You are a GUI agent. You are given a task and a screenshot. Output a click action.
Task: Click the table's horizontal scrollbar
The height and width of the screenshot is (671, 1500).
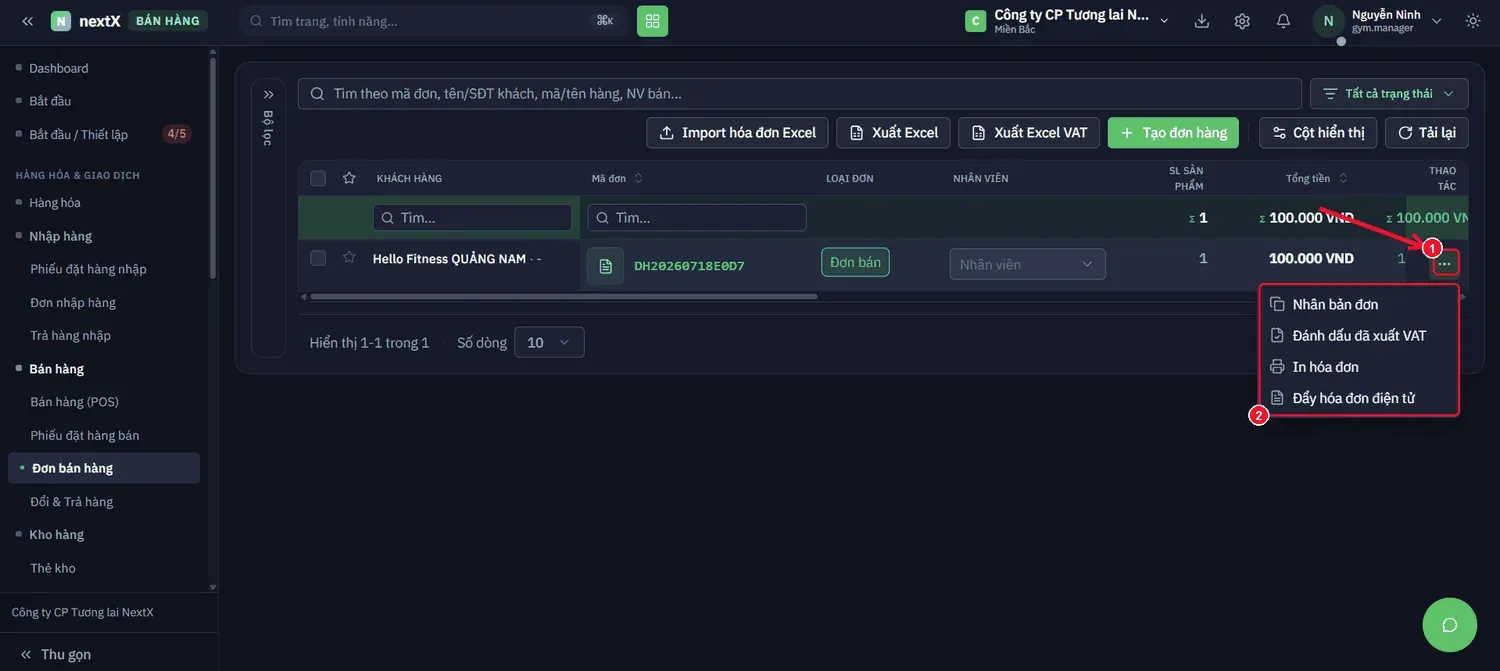pyautogui.click(x=564, y=296)
